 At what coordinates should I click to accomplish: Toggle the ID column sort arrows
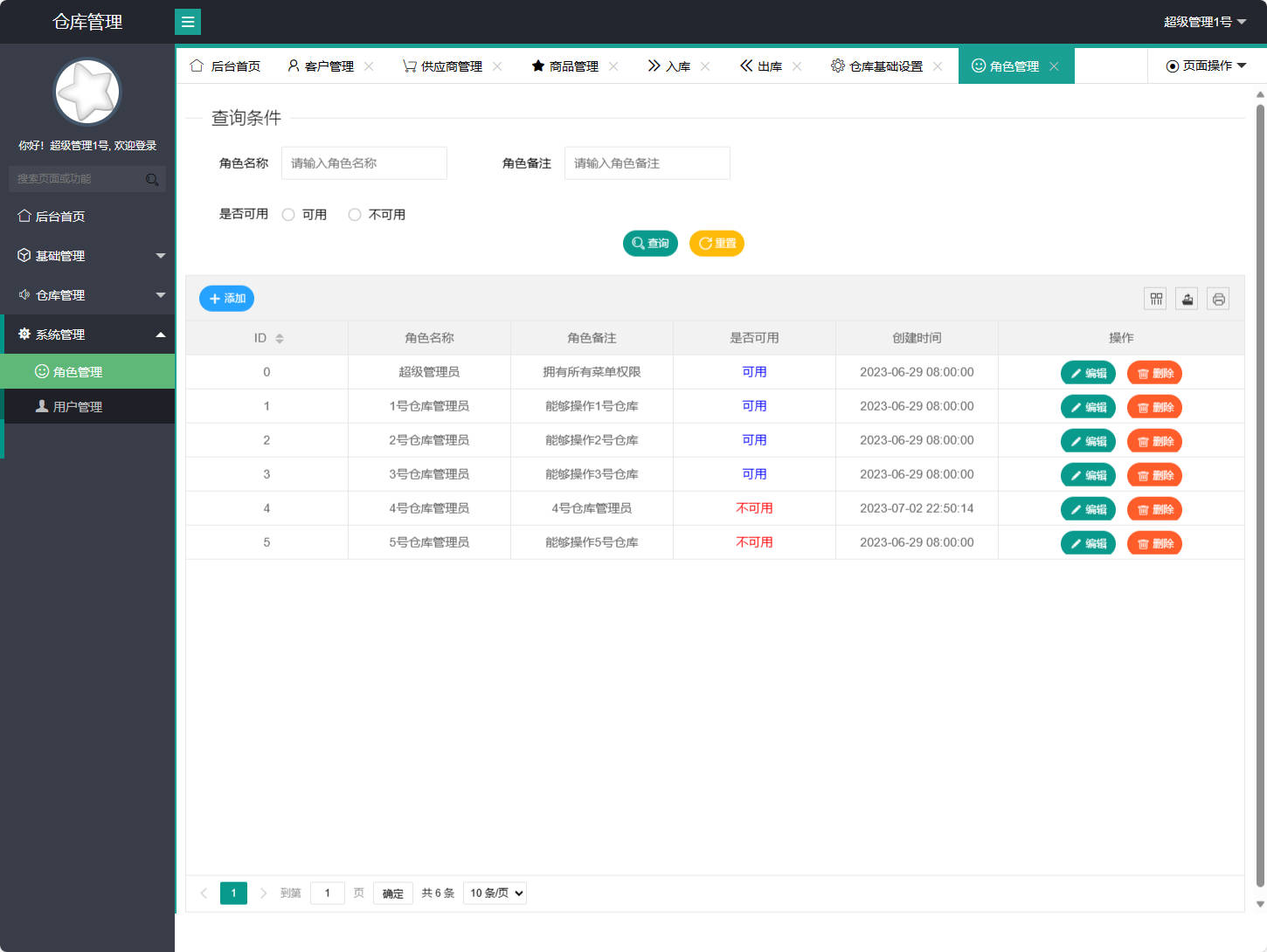coord(279,337)
